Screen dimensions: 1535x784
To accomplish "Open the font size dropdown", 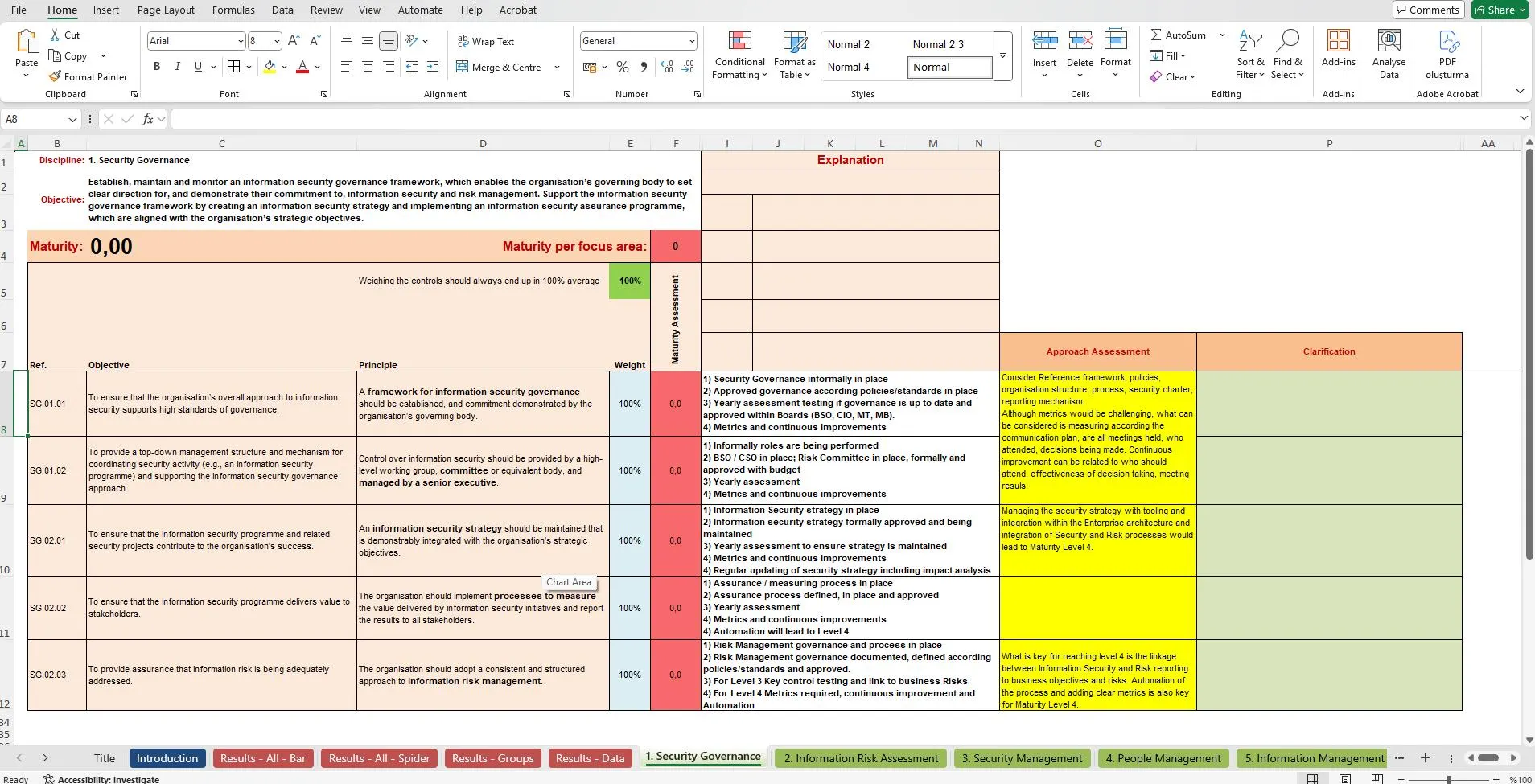I will click(277, 41).
